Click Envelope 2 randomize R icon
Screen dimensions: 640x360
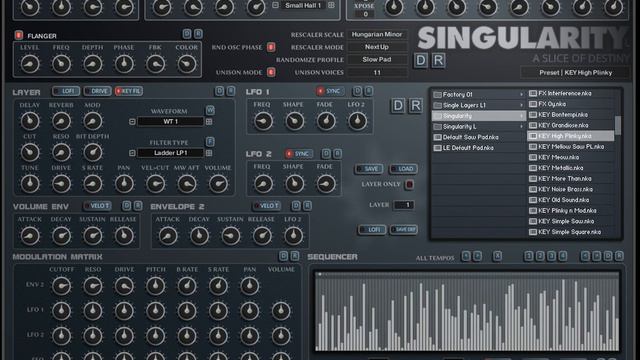tap(307, 205)
